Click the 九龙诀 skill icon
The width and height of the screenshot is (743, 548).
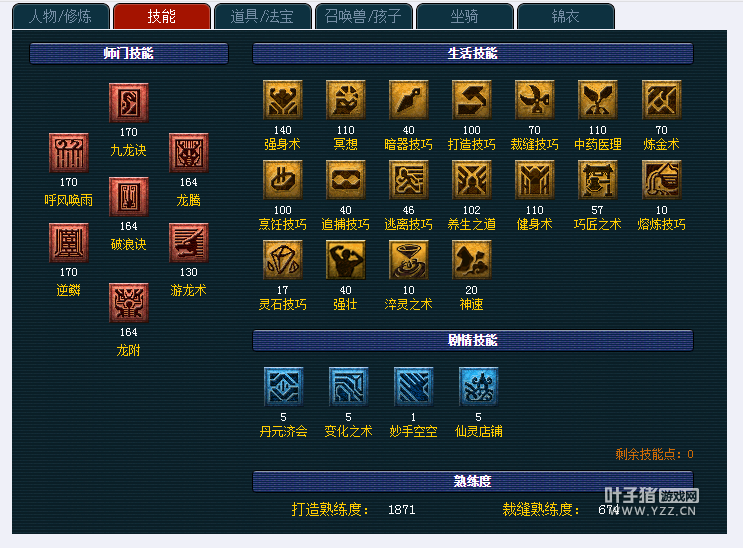(128, 103)
